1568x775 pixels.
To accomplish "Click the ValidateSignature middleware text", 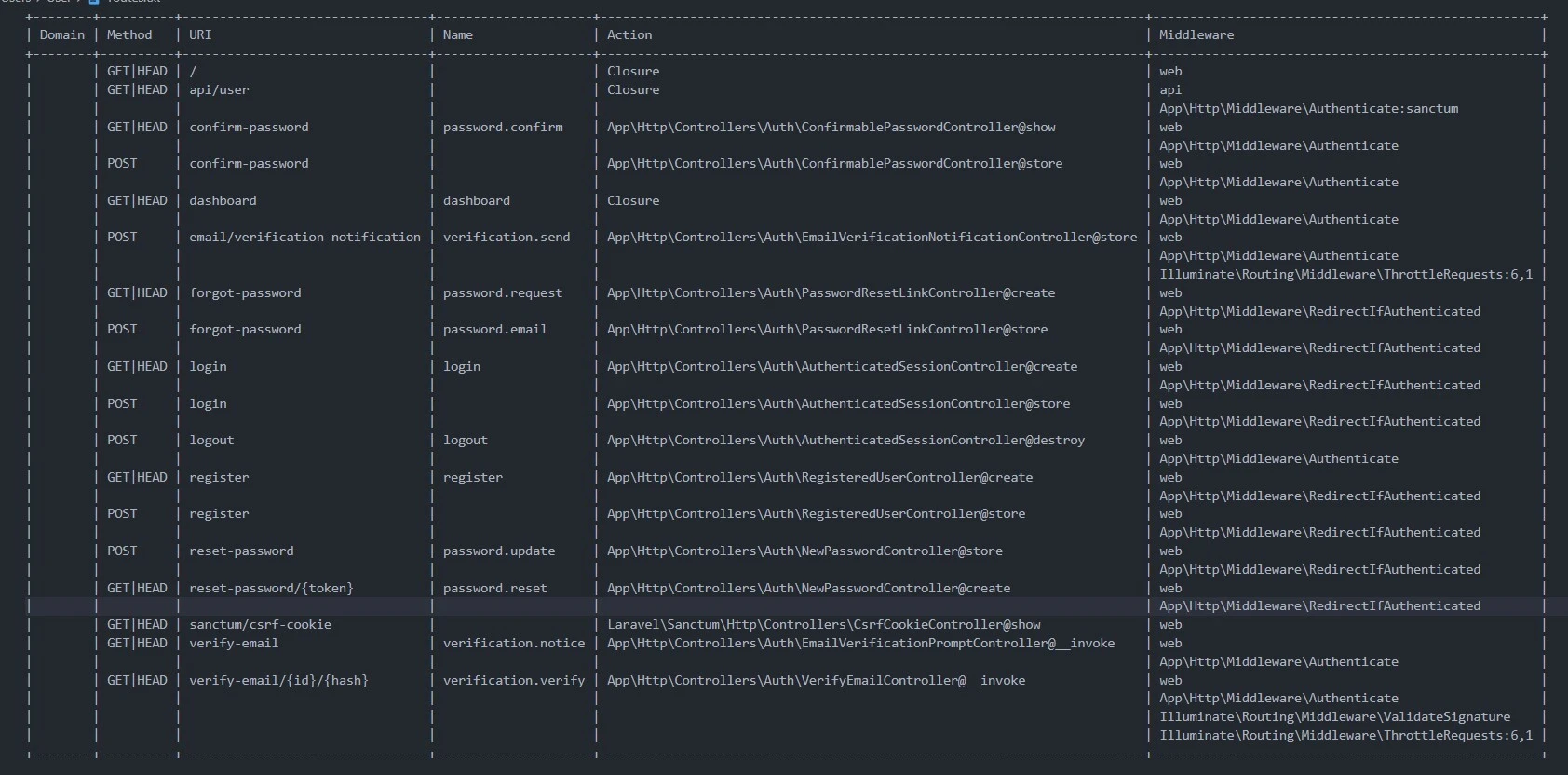I will point(1335,717).
